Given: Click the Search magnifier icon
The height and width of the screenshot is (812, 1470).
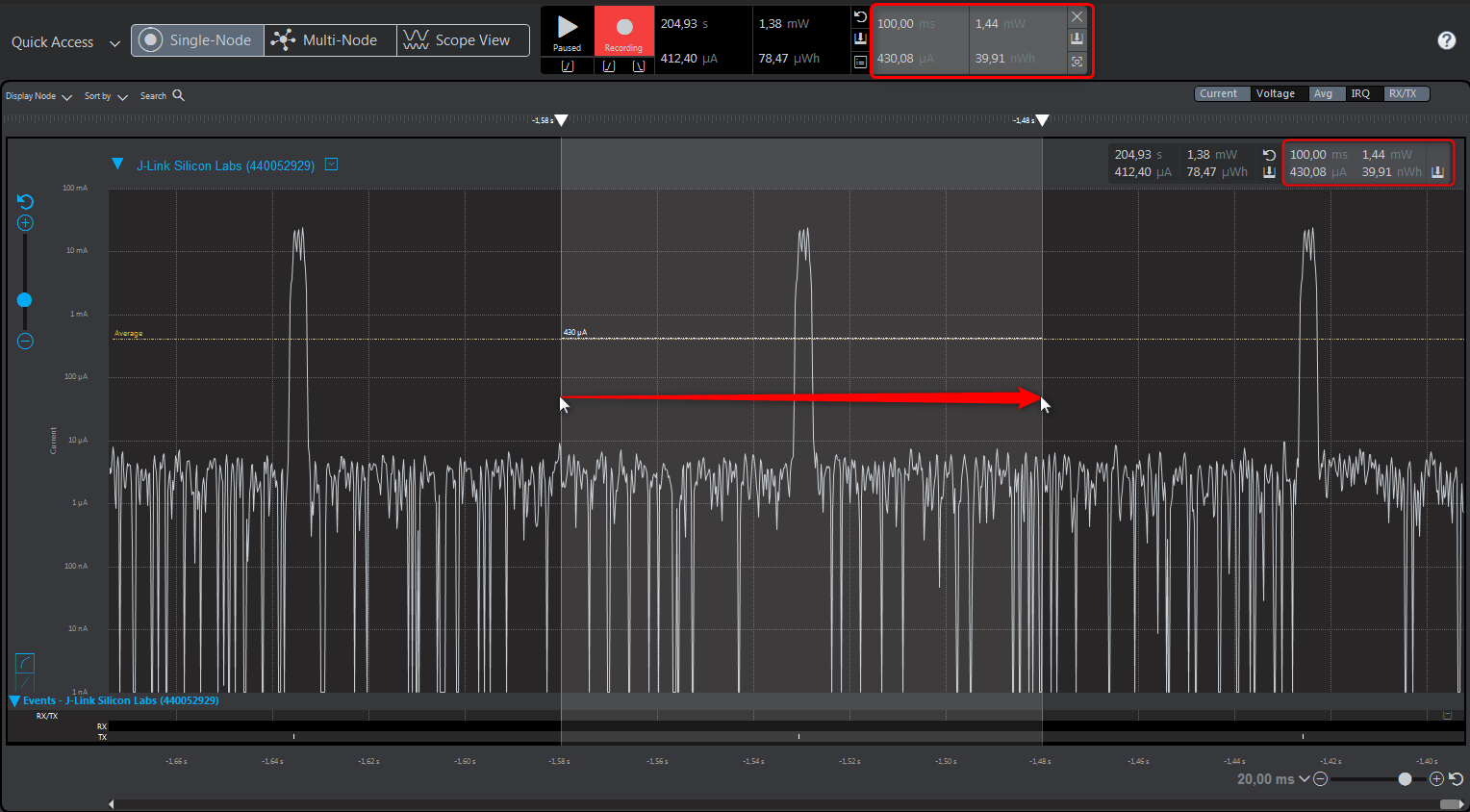Looking at the screenshot, I should pos(178,95).
